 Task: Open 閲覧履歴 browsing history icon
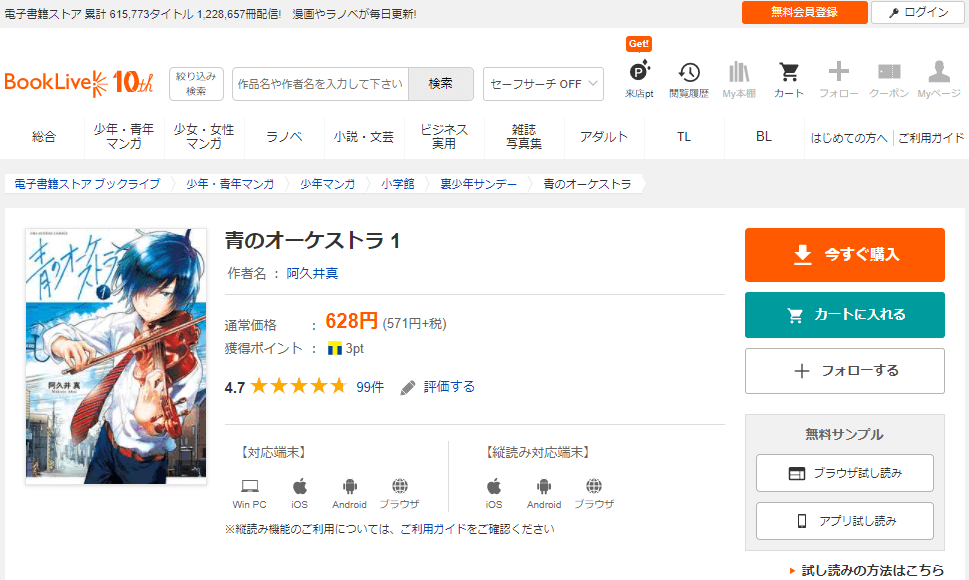(x=689, y=74)
